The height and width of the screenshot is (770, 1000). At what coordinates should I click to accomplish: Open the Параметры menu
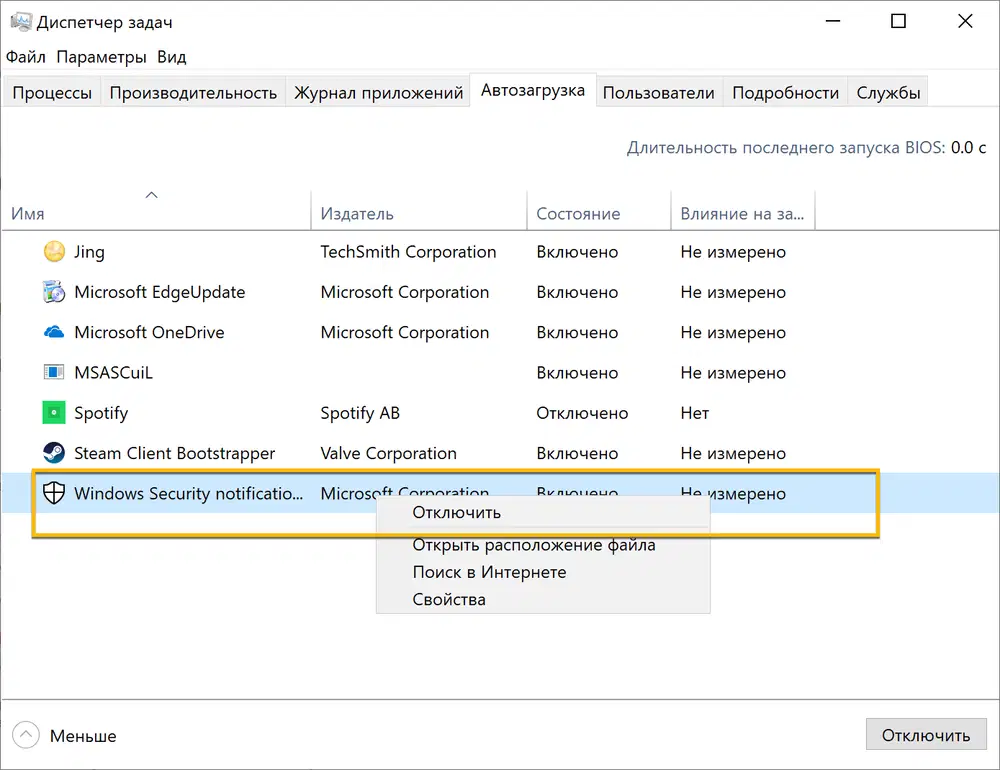(101, 57)
